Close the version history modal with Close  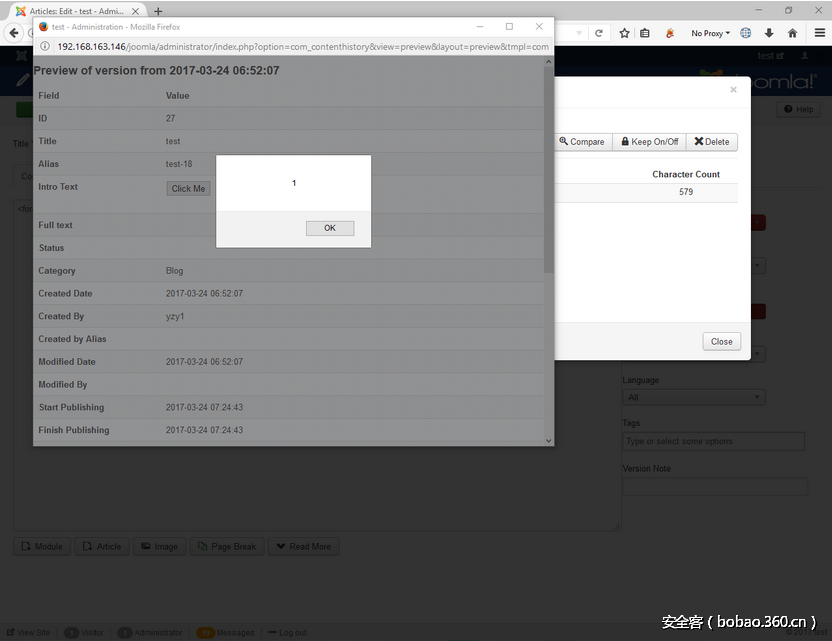[721, 341]
